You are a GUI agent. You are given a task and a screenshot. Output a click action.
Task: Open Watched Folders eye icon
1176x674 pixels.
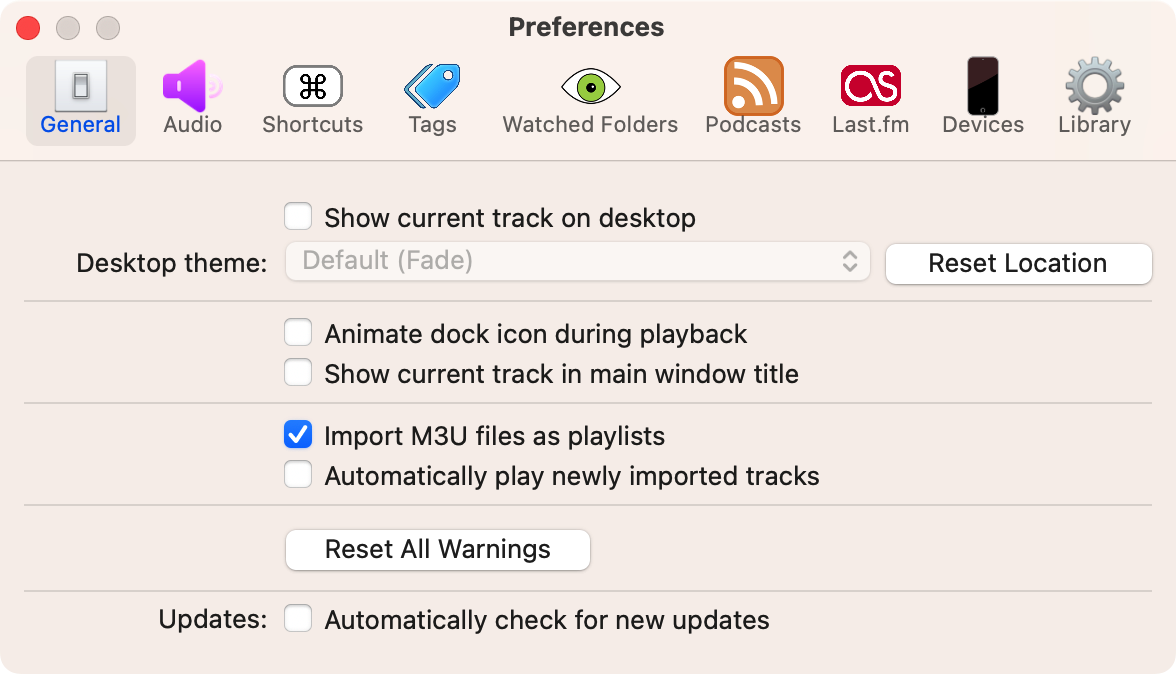591,87
